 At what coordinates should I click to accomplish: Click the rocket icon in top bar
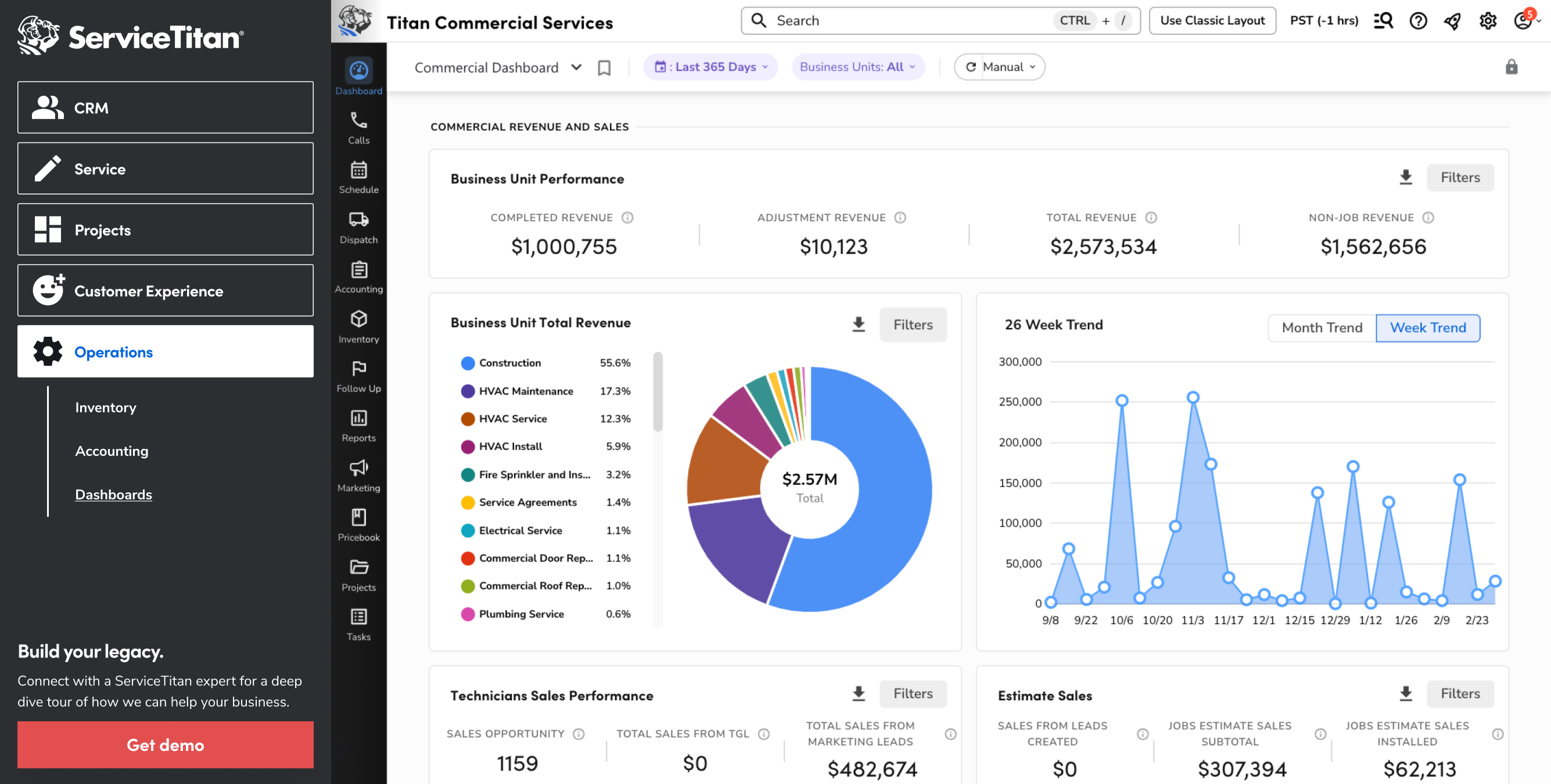pos(1452,21)
